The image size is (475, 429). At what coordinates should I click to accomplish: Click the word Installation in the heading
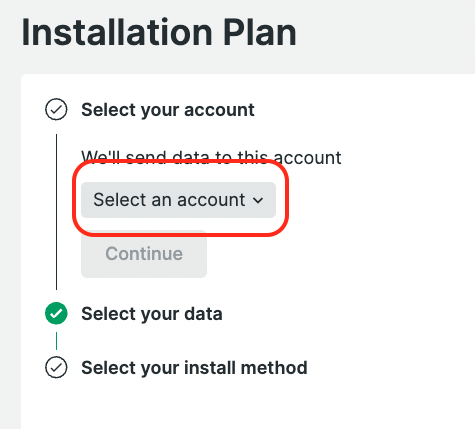pyautogui.click(x=117, y=32)
